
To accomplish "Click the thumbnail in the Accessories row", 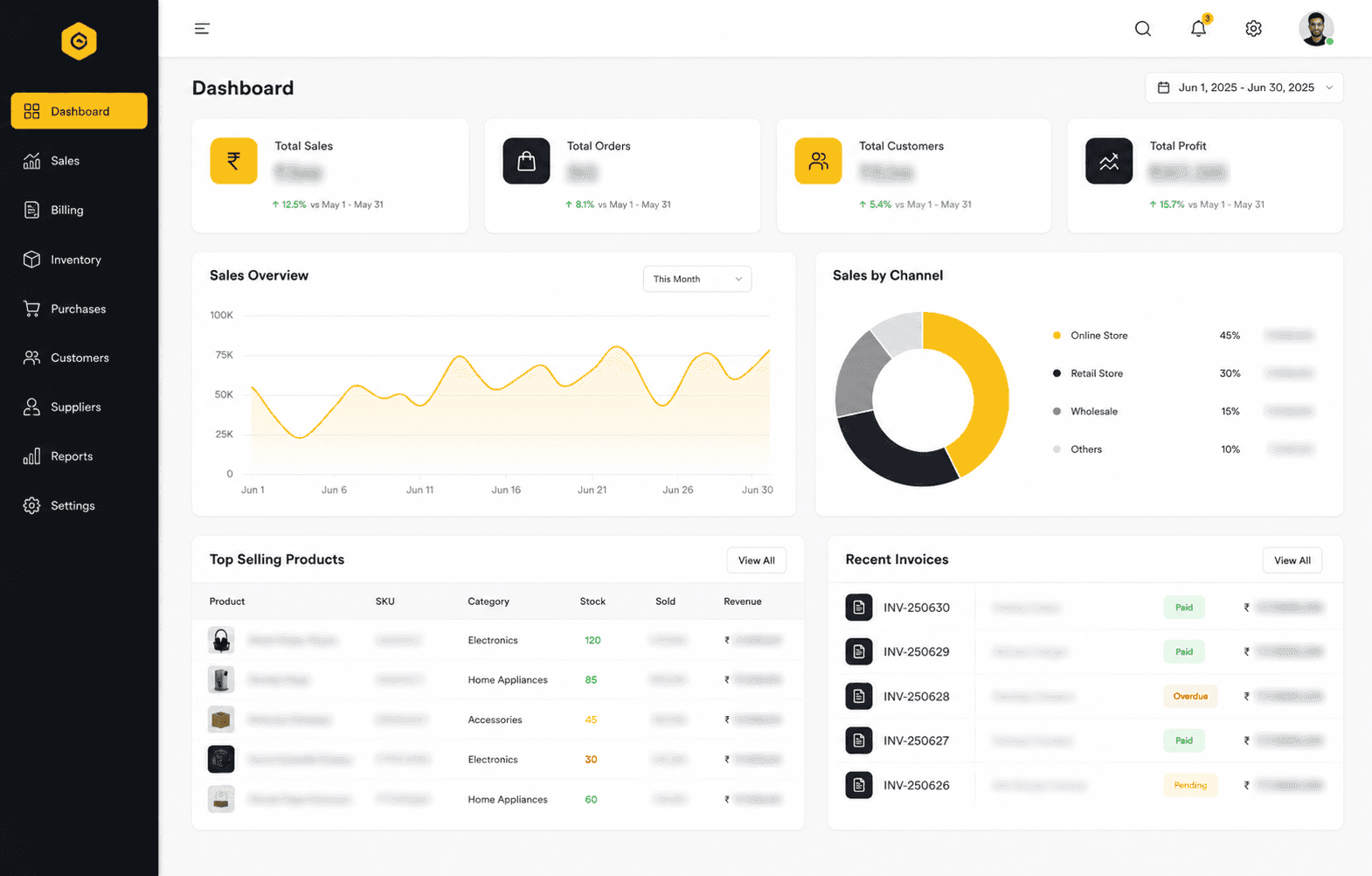I will coord(221,720).
